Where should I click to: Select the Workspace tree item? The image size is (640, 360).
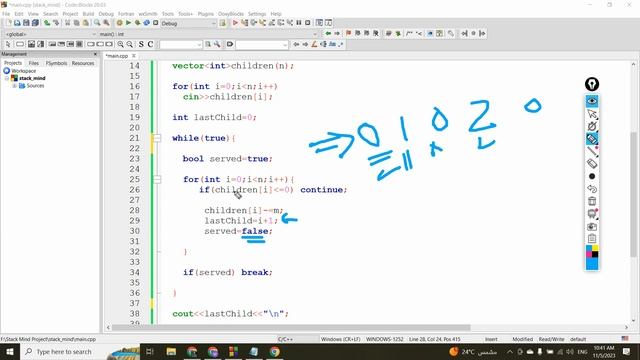(23, 71)
